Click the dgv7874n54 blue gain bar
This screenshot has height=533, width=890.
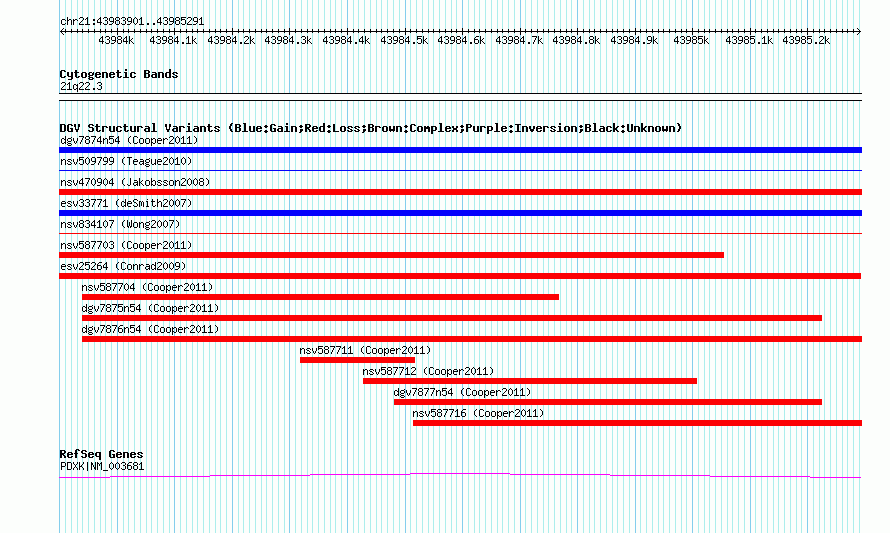tap(460, 150)
